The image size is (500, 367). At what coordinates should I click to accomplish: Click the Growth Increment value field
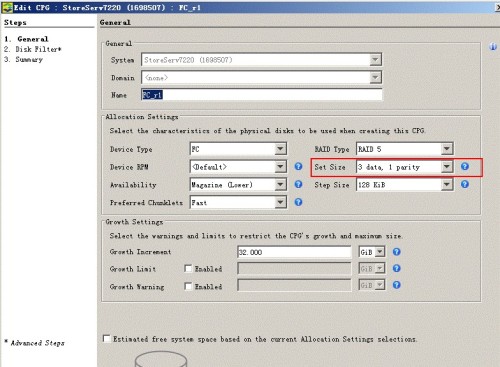(x=294, y=252)
